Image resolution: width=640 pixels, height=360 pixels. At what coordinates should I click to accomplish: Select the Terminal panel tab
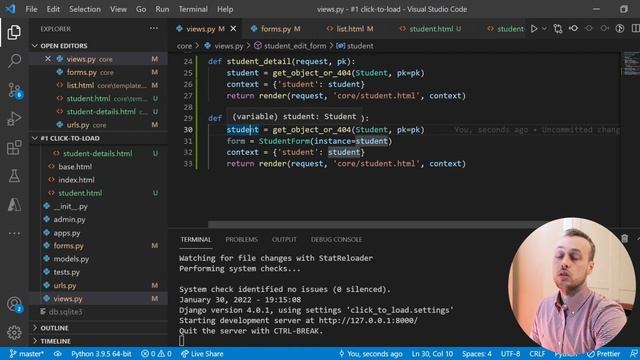196,239
